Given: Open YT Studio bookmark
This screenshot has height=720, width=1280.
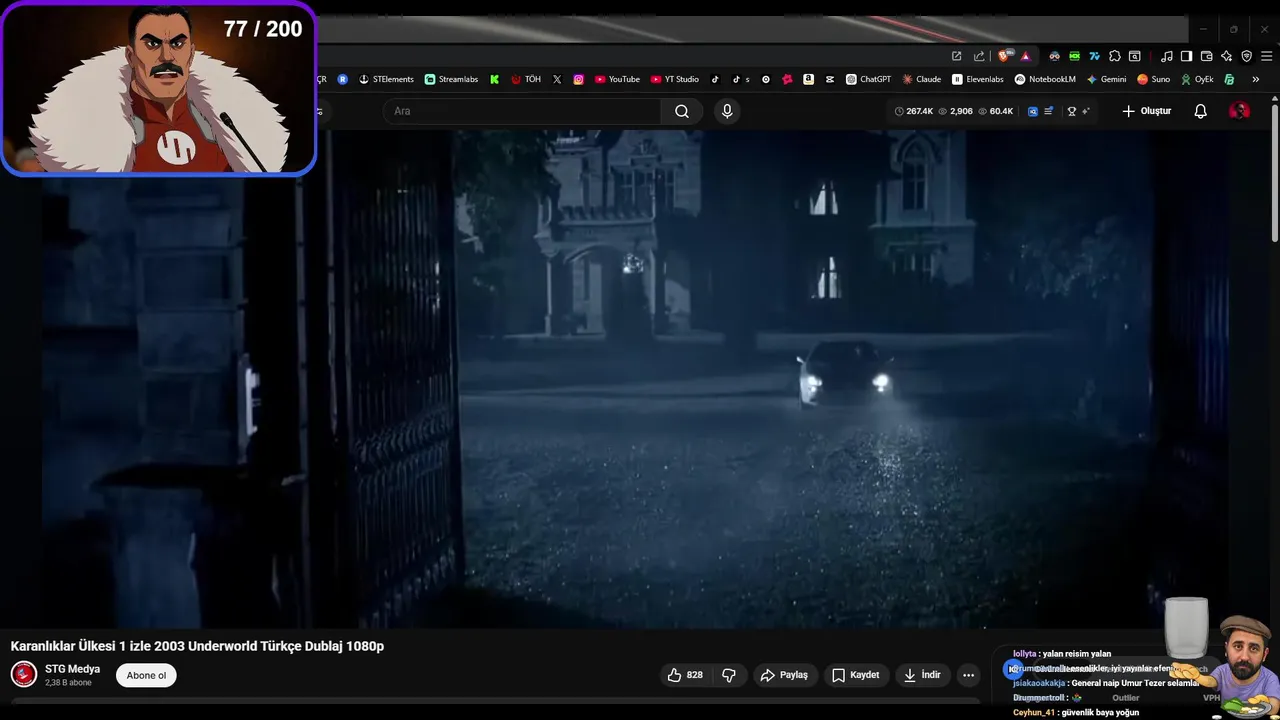Looking at the screenshot, I should pyautogui.click(x=675, y=79).
